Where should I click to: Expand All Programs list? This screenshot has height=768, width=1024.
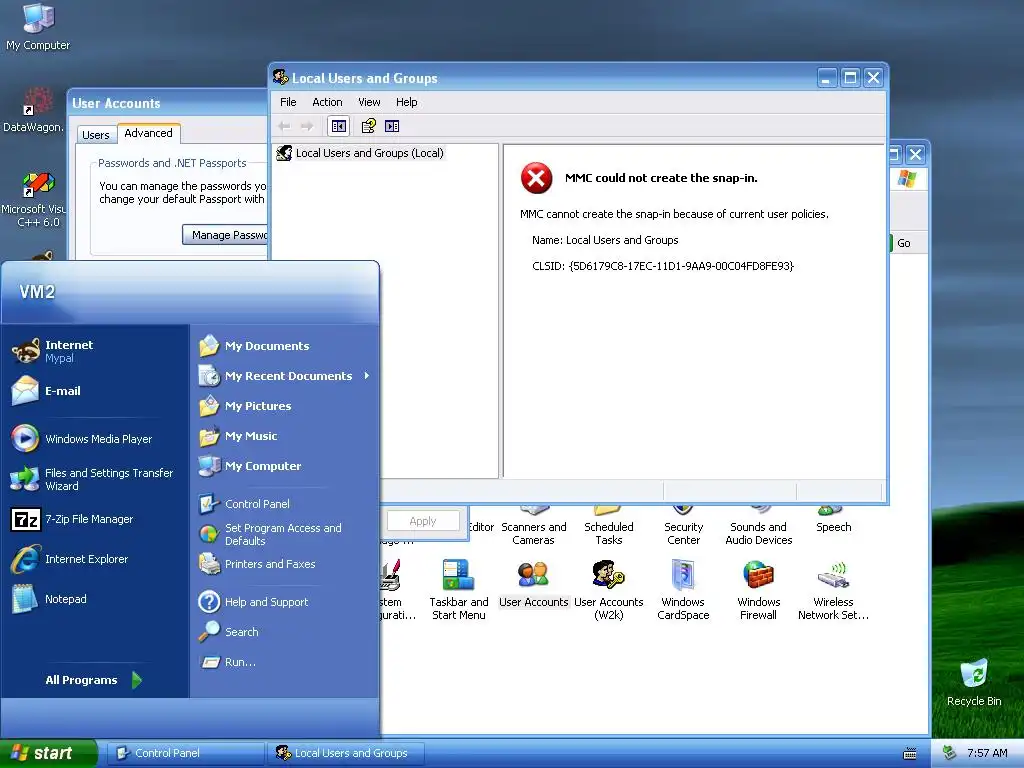point(93,680)
